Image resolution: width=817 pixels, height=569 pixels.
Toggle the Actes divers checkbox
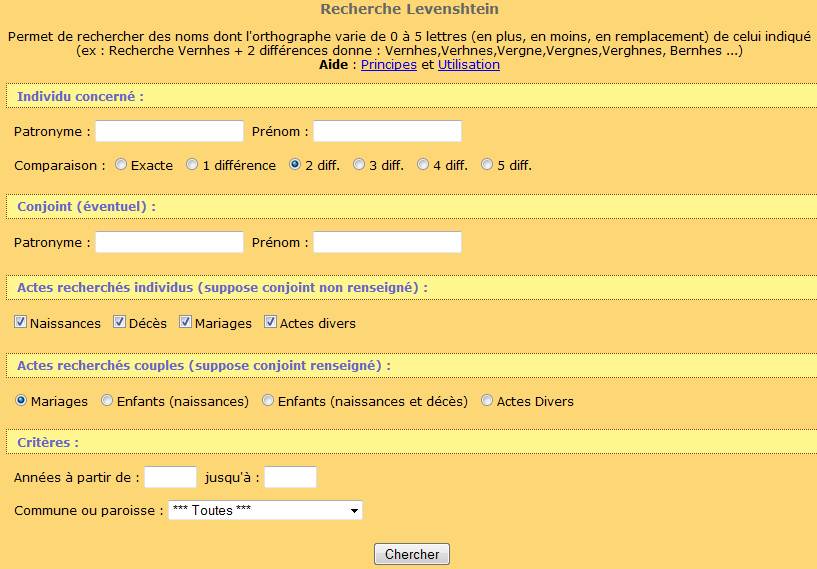270,322
